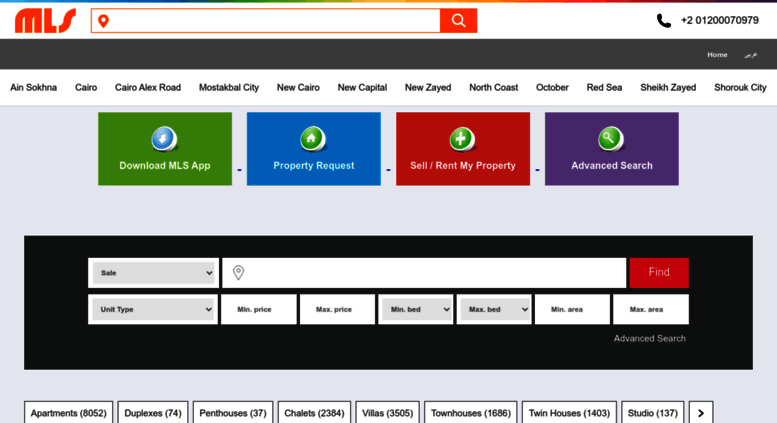
Task: Open the Property Request tile
Action: (314, 149)
